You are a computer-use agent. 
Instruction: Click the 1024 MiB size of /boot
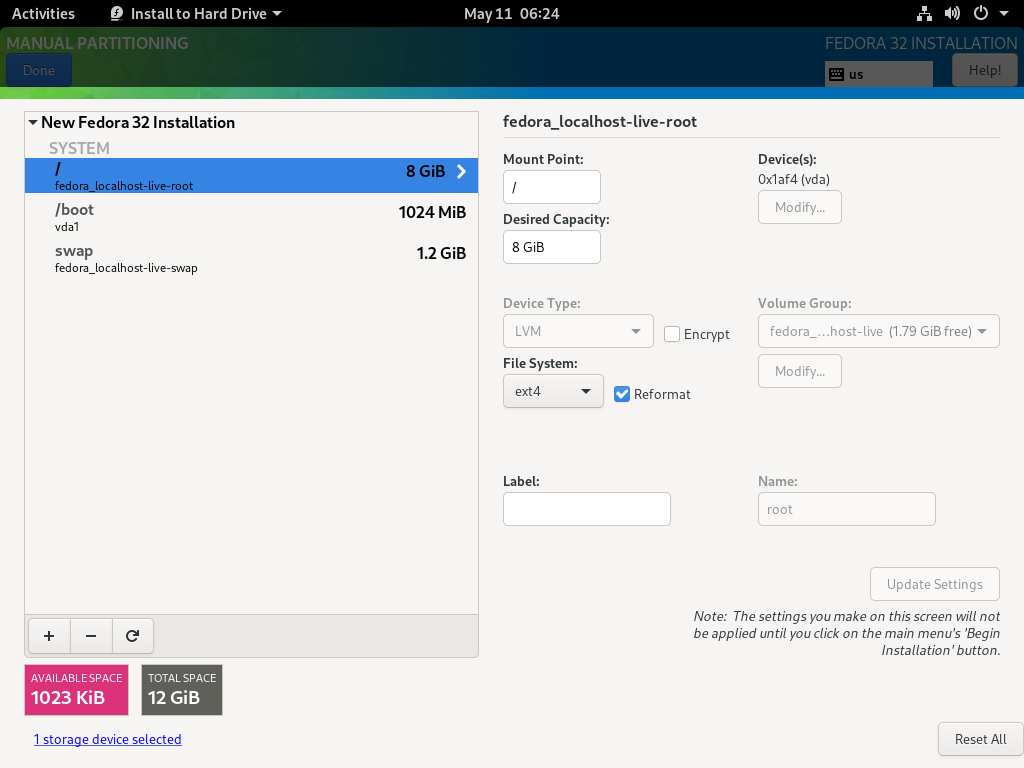[x=432, y=212]
